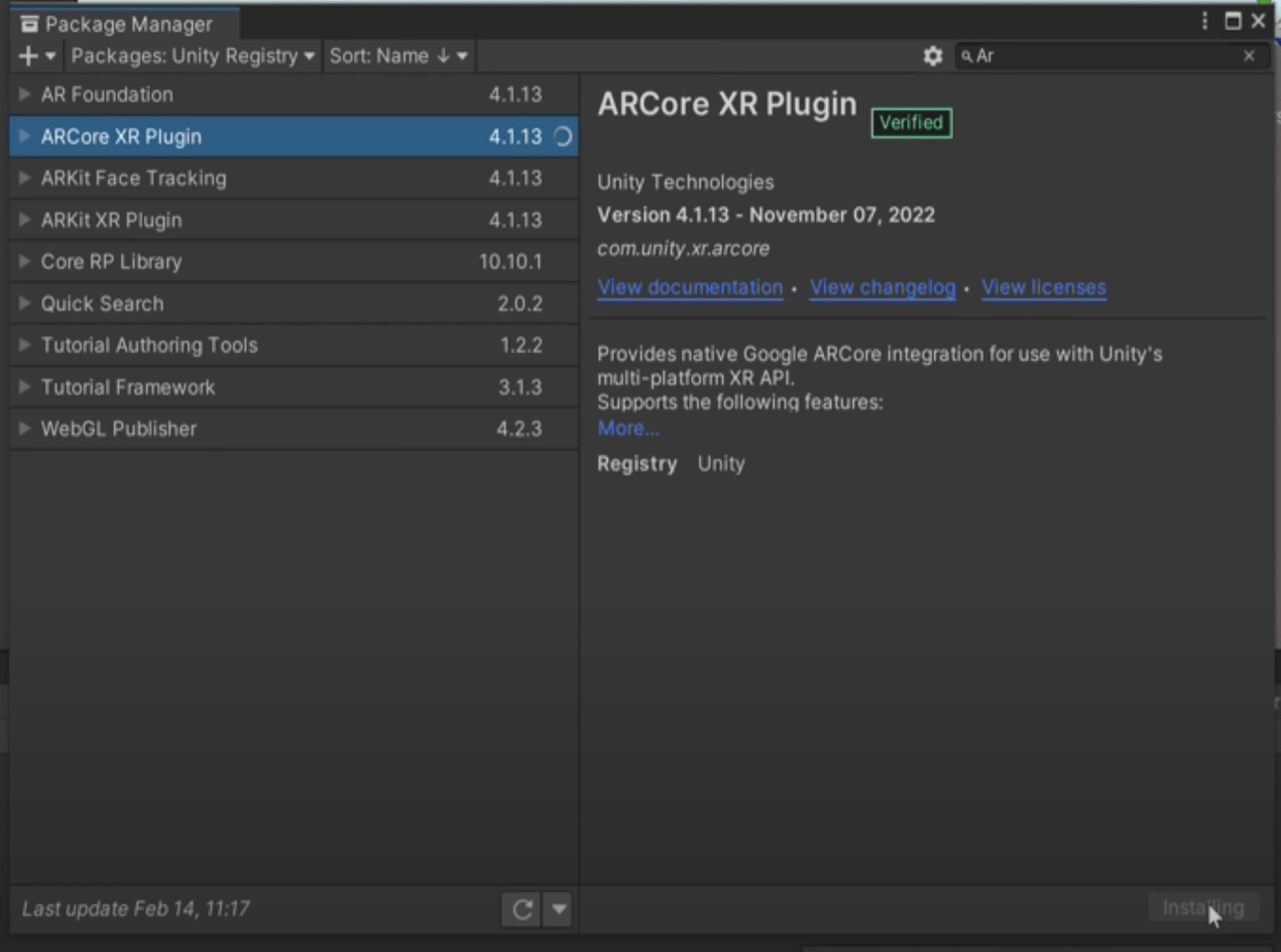Select the WebGL Publisher package
The width and height of the screenshot is (1281, 952).
click(x=293, y=427)
